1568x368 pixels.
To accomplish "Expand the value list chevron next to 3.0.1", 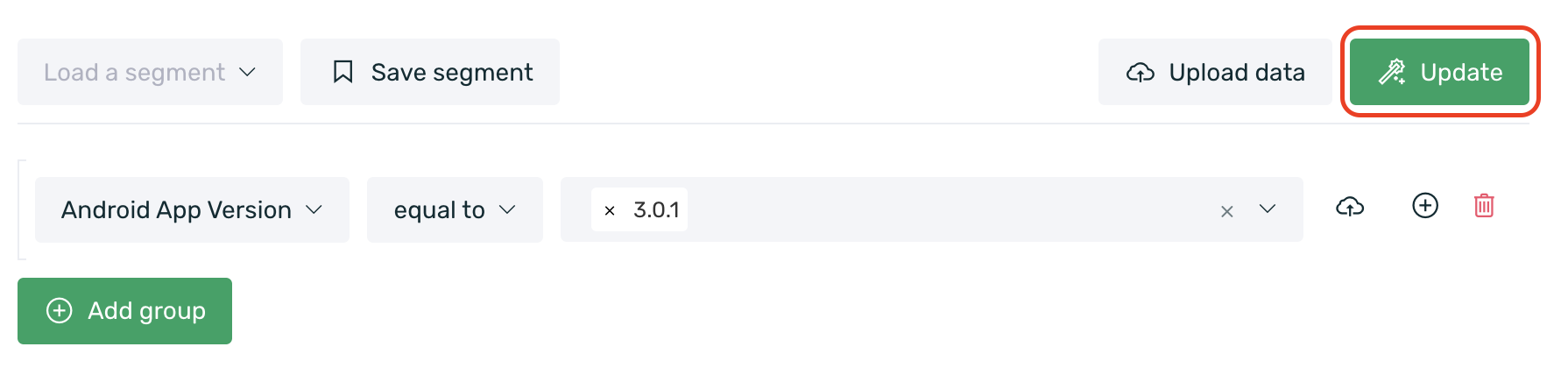I will tap(1267, 209).
